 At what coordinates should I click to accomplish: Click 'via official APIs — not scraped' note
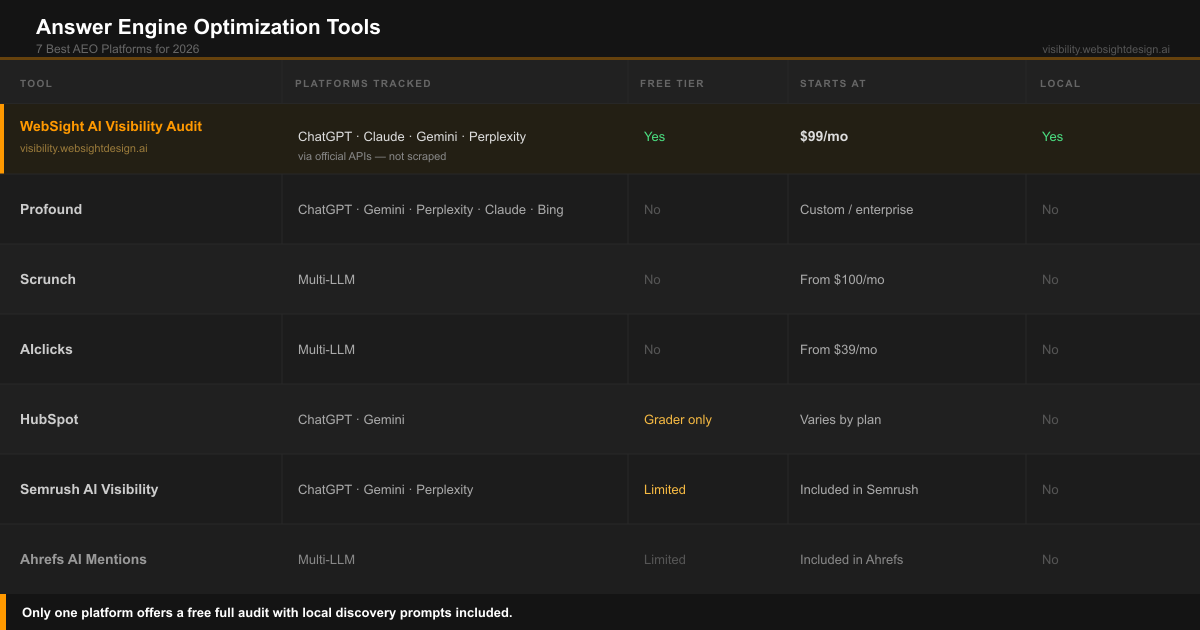(x=372, y=156)
